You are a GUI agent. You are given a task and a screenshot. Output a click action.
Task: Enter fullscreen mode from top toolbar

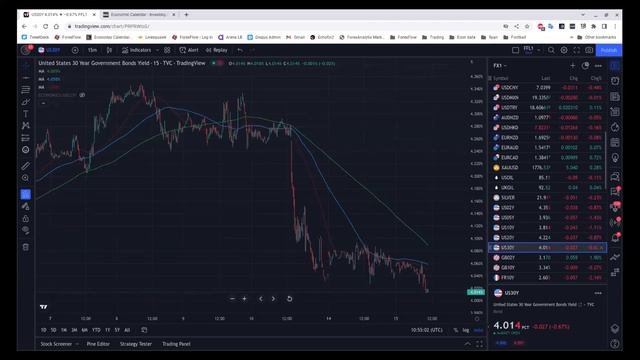coord(576,50)
